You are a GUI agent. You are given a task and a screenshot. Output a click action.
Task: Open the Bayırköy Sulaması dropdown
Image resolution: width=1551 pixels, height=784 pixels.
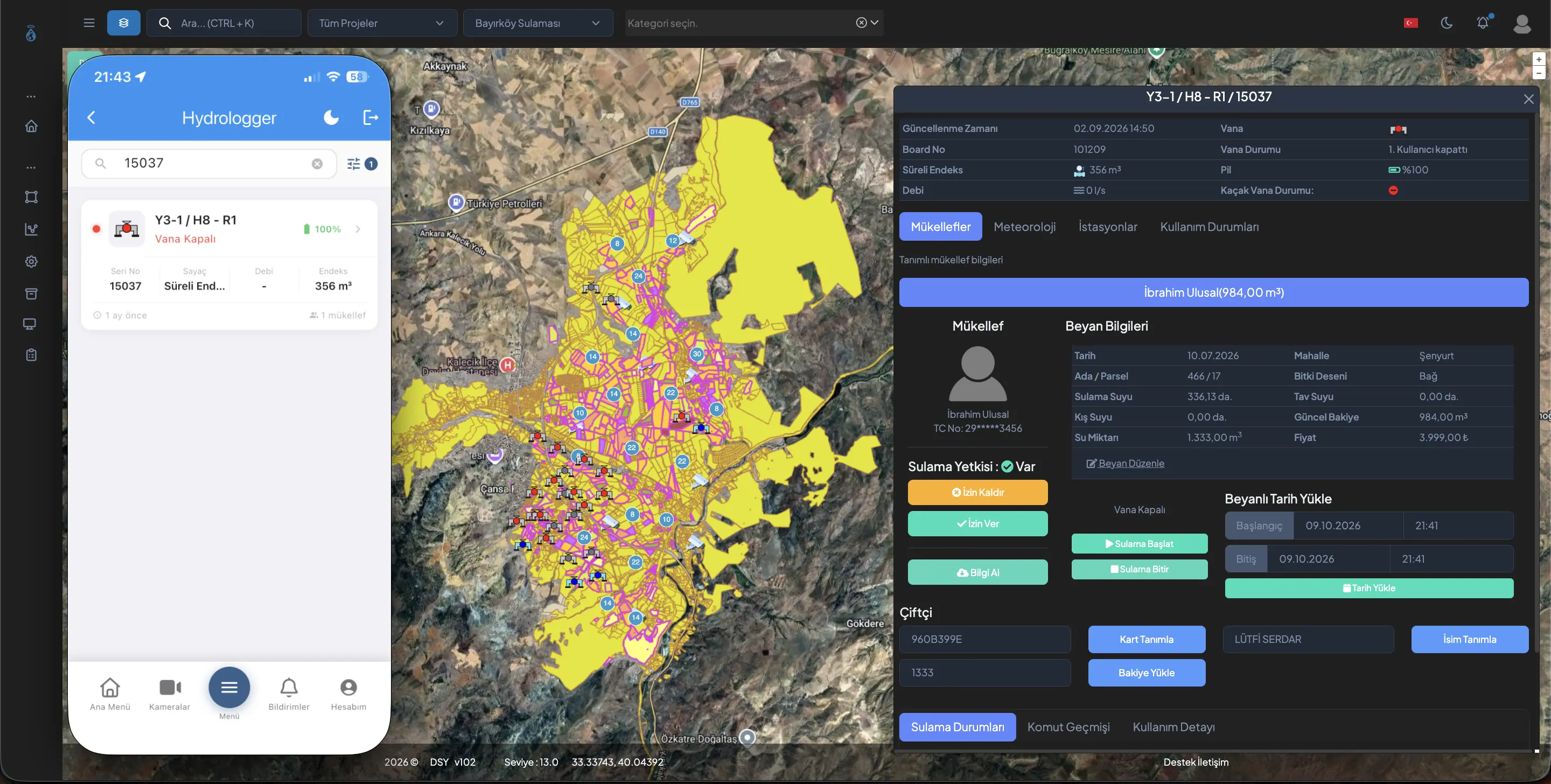click(537, 23)
